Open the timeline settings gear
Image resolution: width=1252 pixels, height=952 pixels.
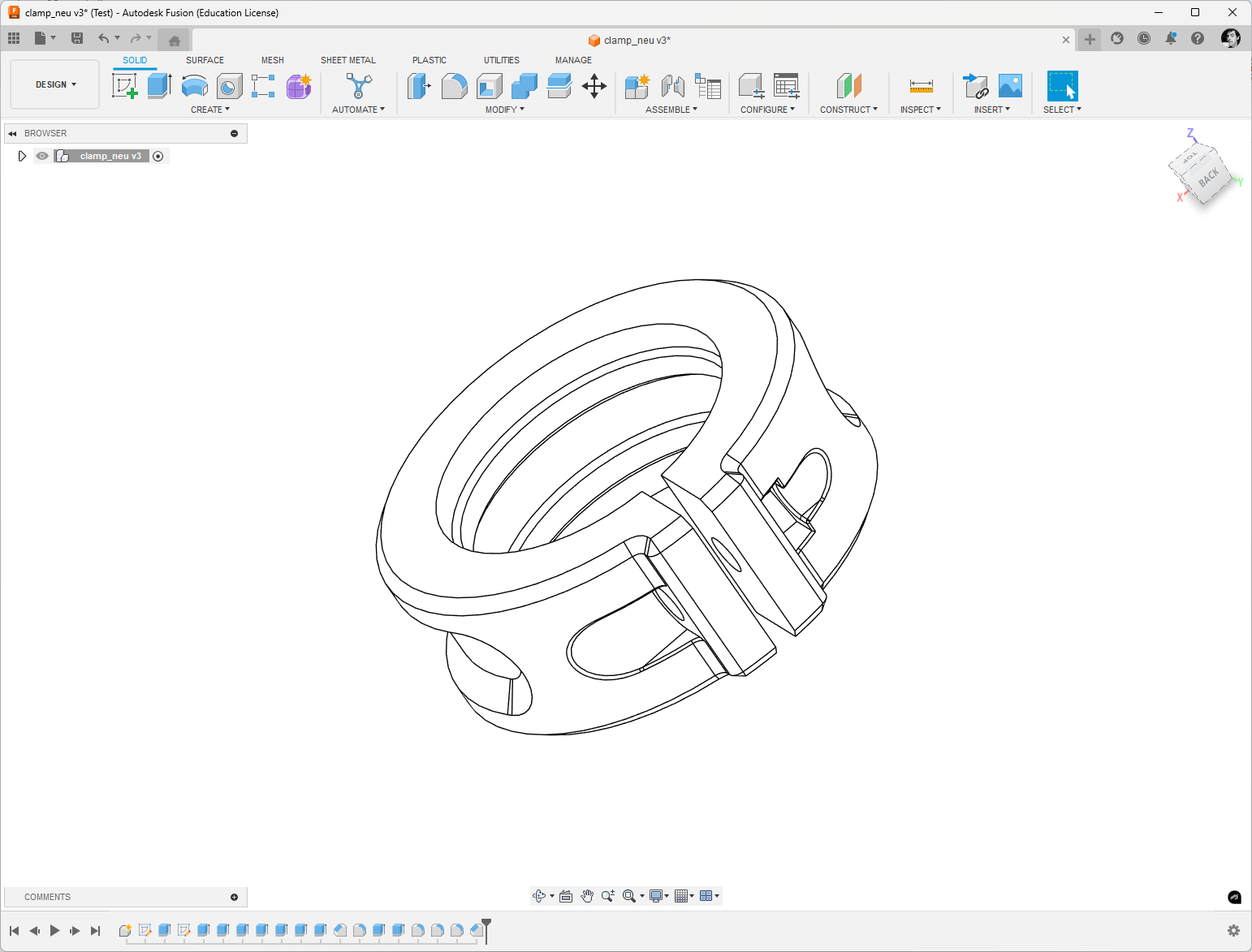pyautogui.click(x=1233, y=931)
